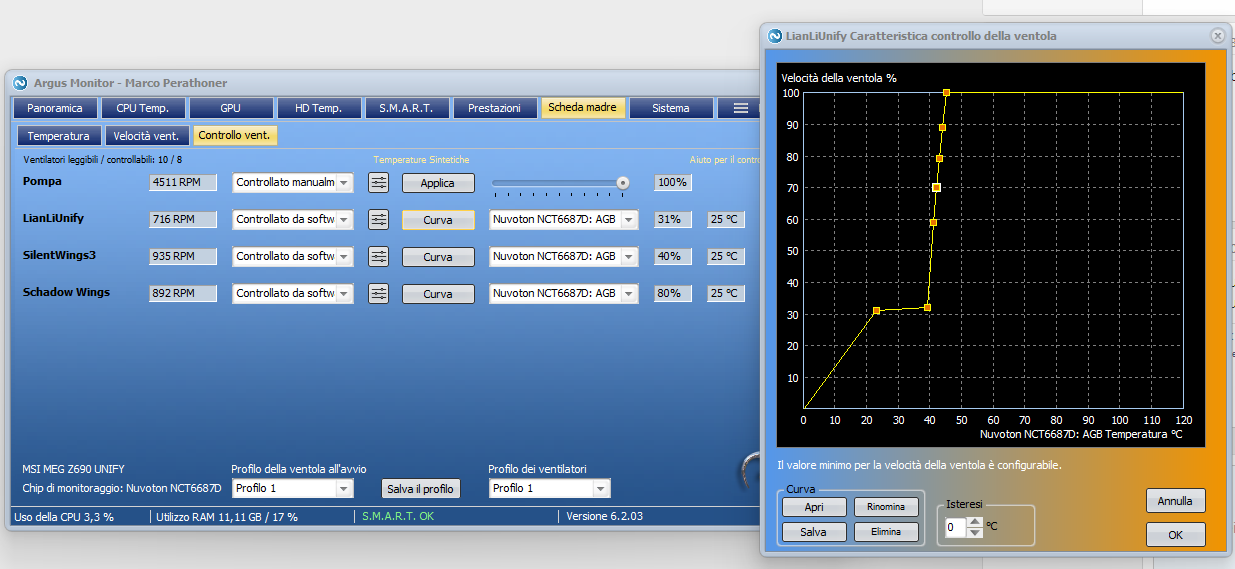Click Temperature Sintetiche link
The height and width of the screenshot is (569, 1235).
pyautogui.click(x=421, y=160)
